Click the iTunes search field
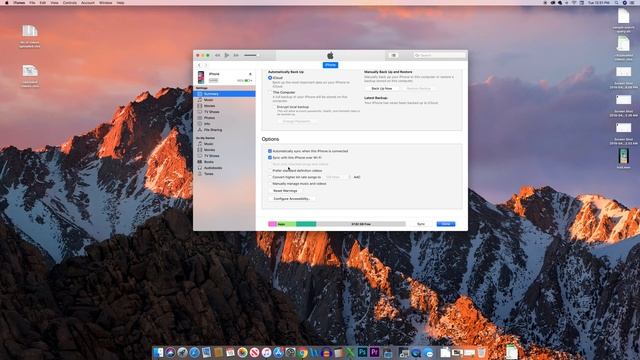The width and height of the screenshot is (640, 360). [439, 55]
